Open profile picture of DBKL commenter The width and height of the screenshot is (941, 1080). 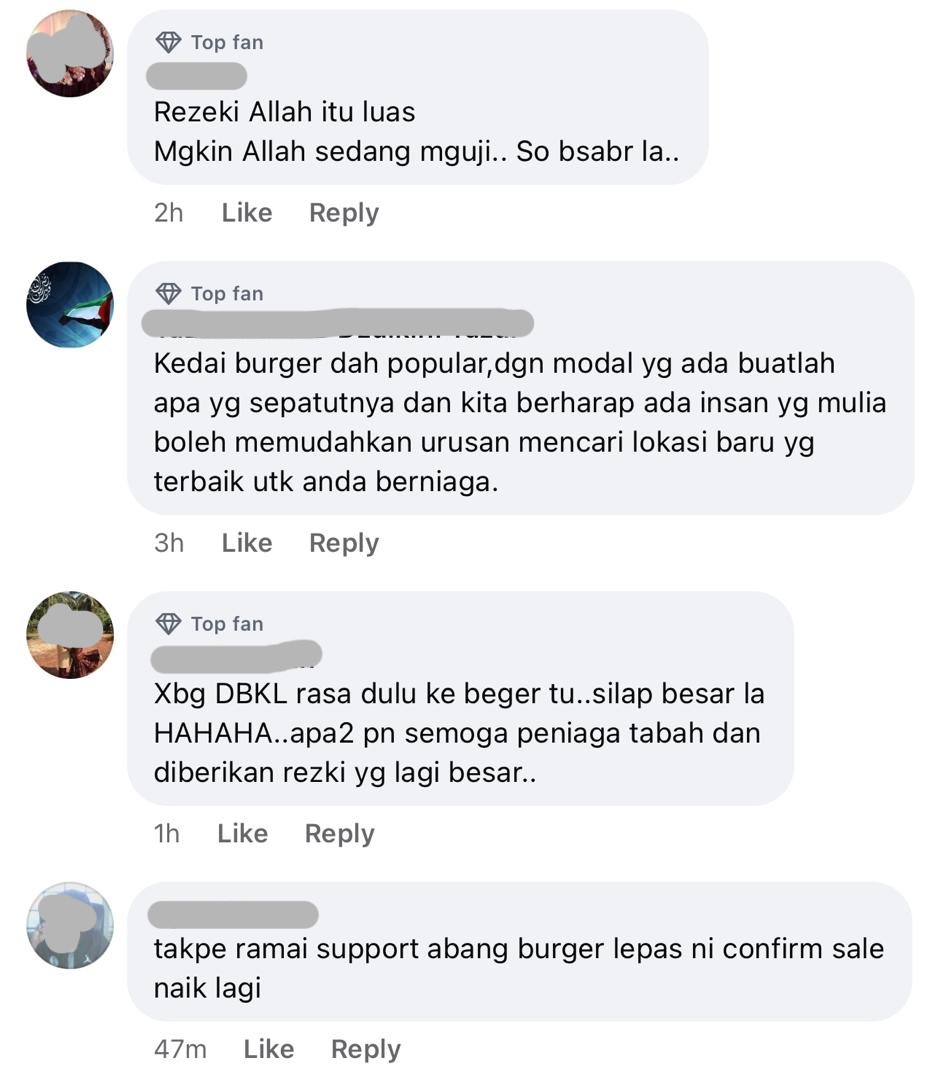coord(70,635)
